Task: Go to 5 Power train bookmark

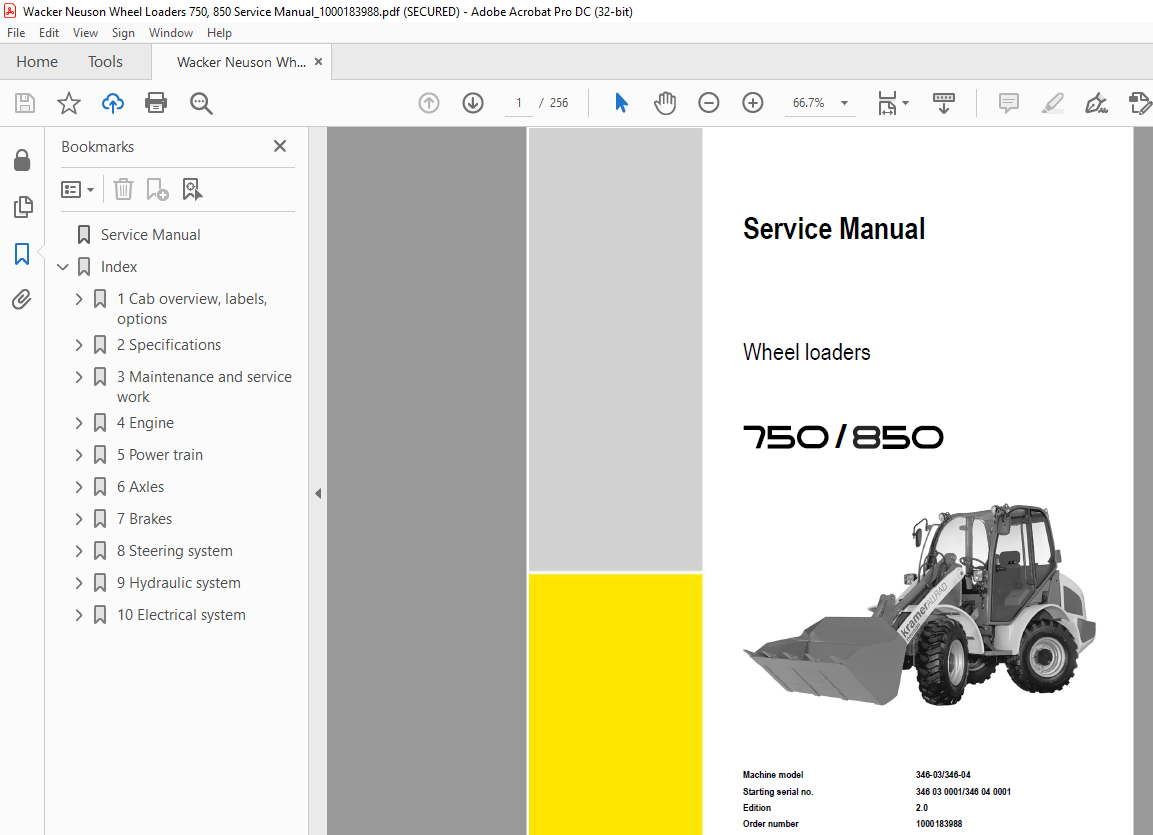Action: 160,455
